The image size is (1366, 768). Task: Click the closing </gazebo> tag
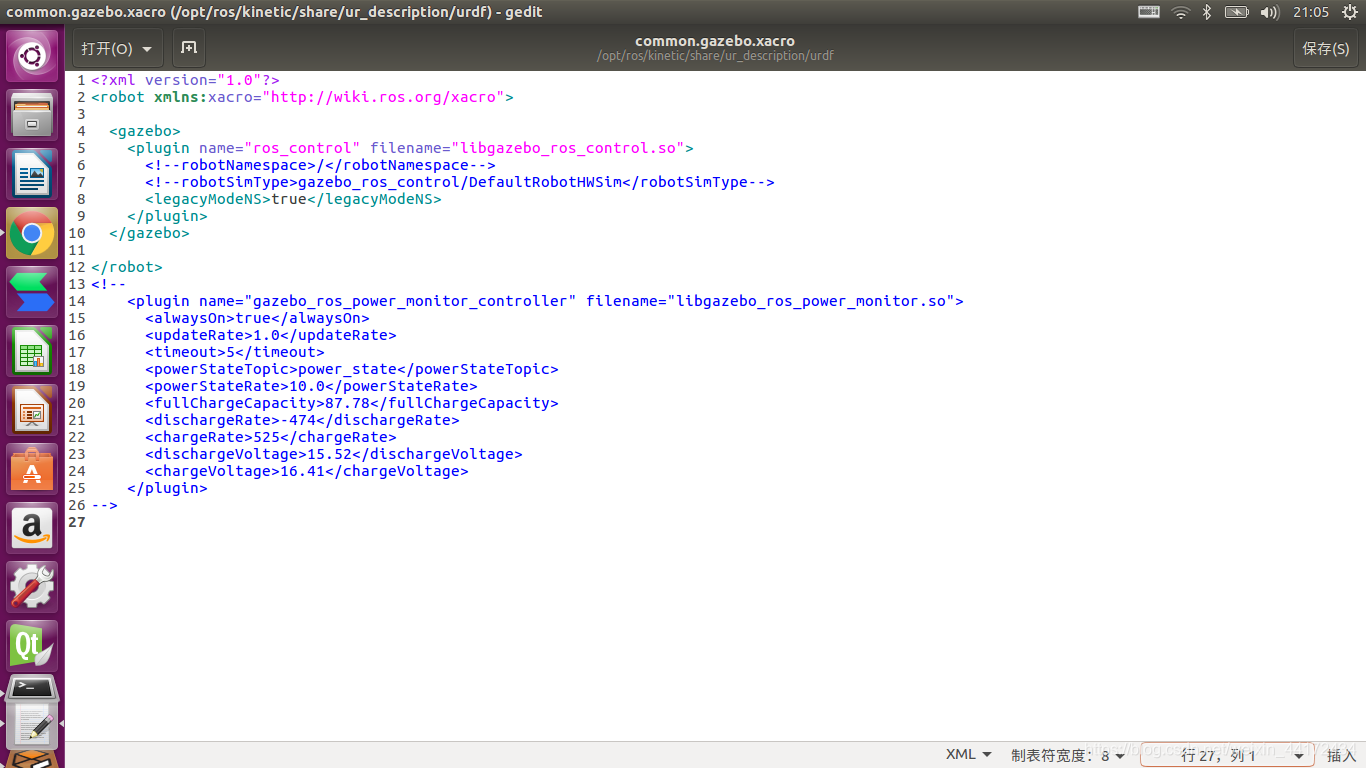[x=149, y=233]
